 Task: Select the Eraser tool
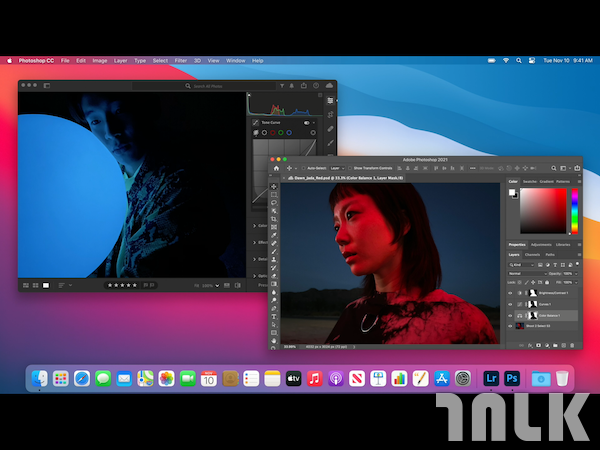(274, 276)
